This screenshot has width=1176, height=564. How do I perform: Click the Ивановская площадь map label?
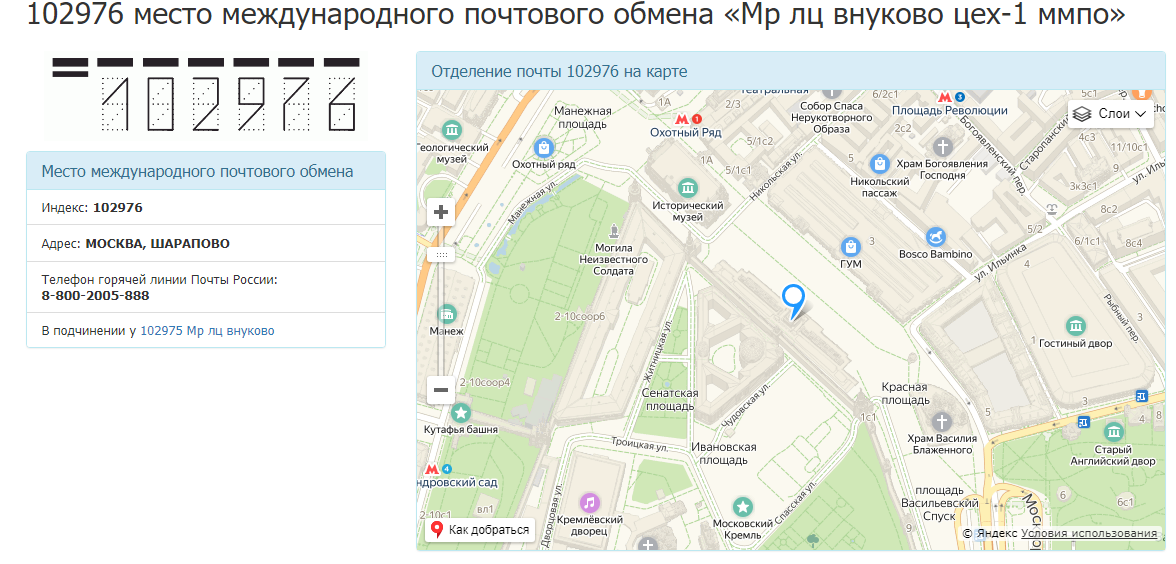click(723, 453)
